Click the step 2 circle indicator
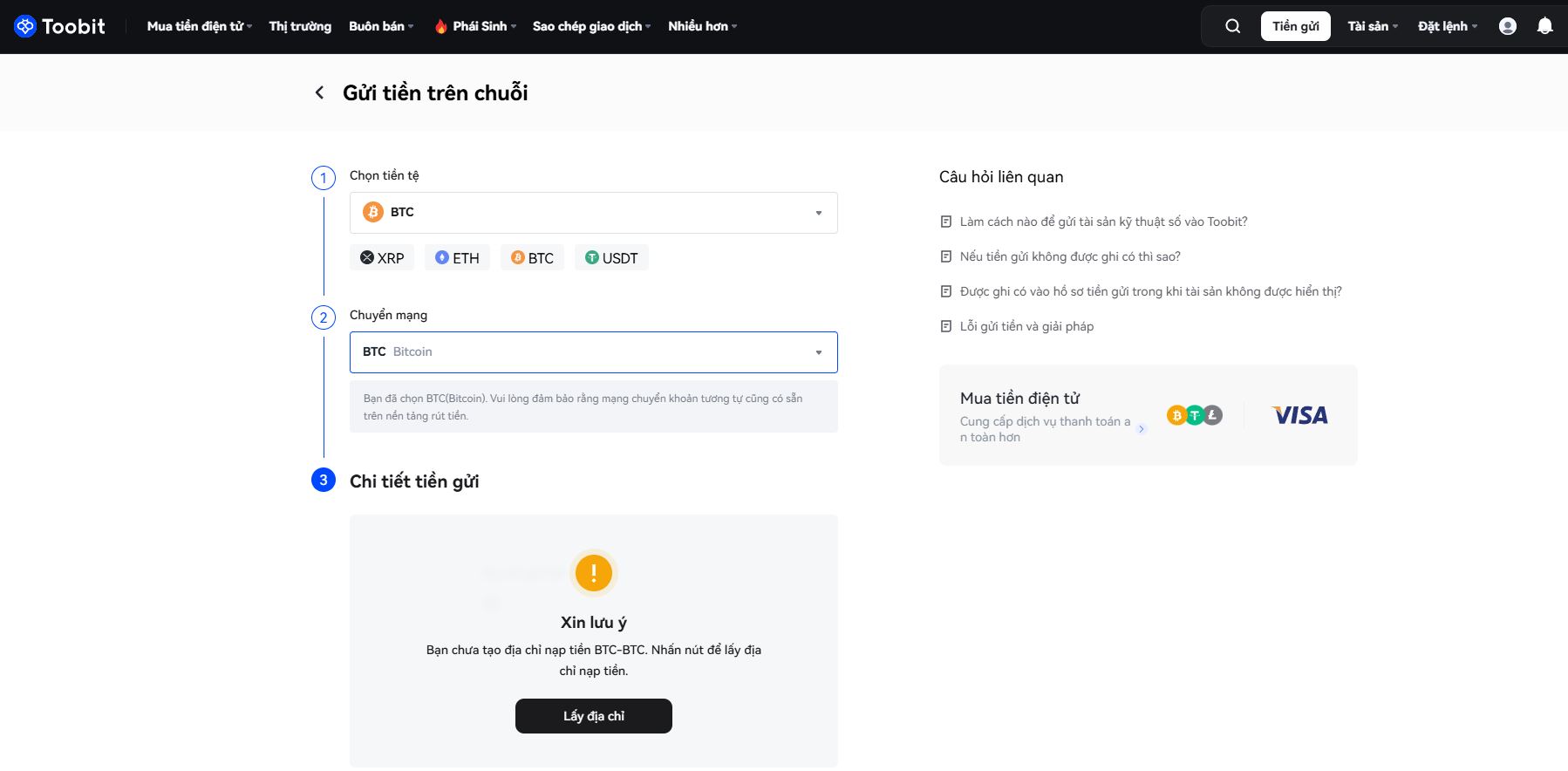1568x771 pixels. [324, 317]
